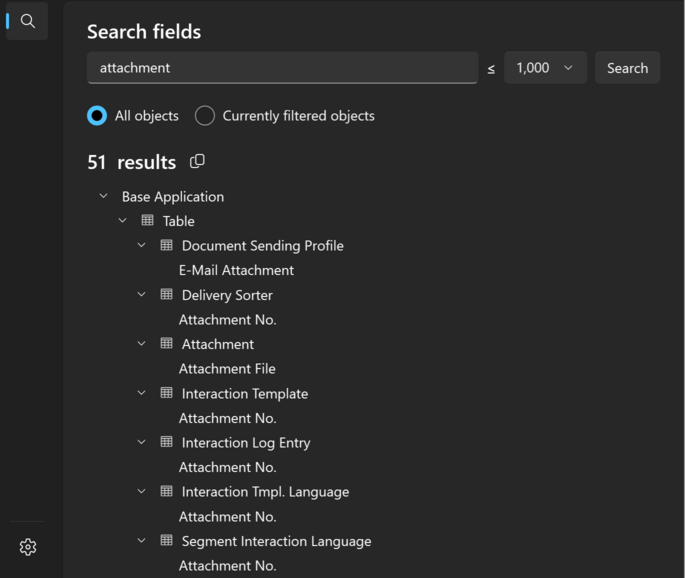Select the Base Application tree row
Screen dimensions: 685x578
[173, 197]
